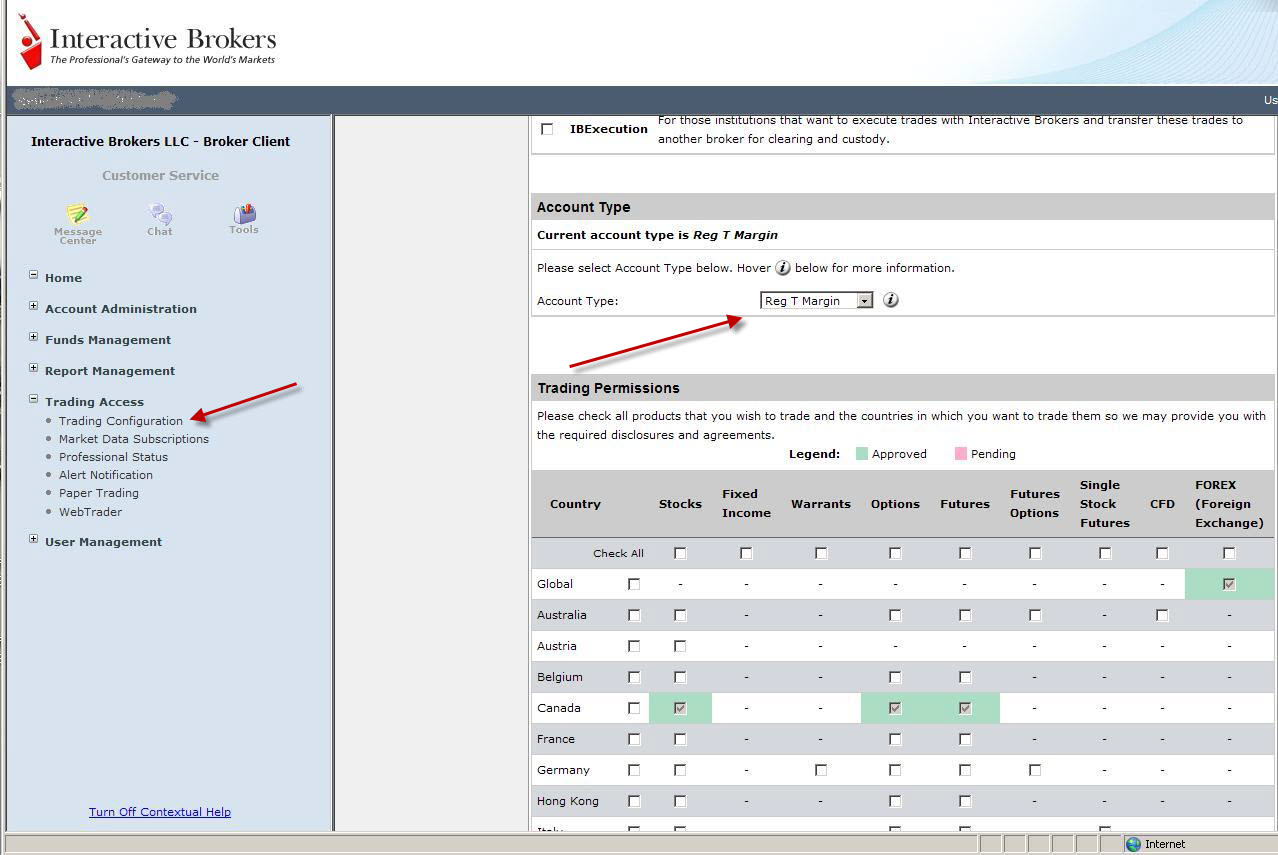1278x855 pixels.
Task: Click the Hong Kong row label
Action: (567, 801)
